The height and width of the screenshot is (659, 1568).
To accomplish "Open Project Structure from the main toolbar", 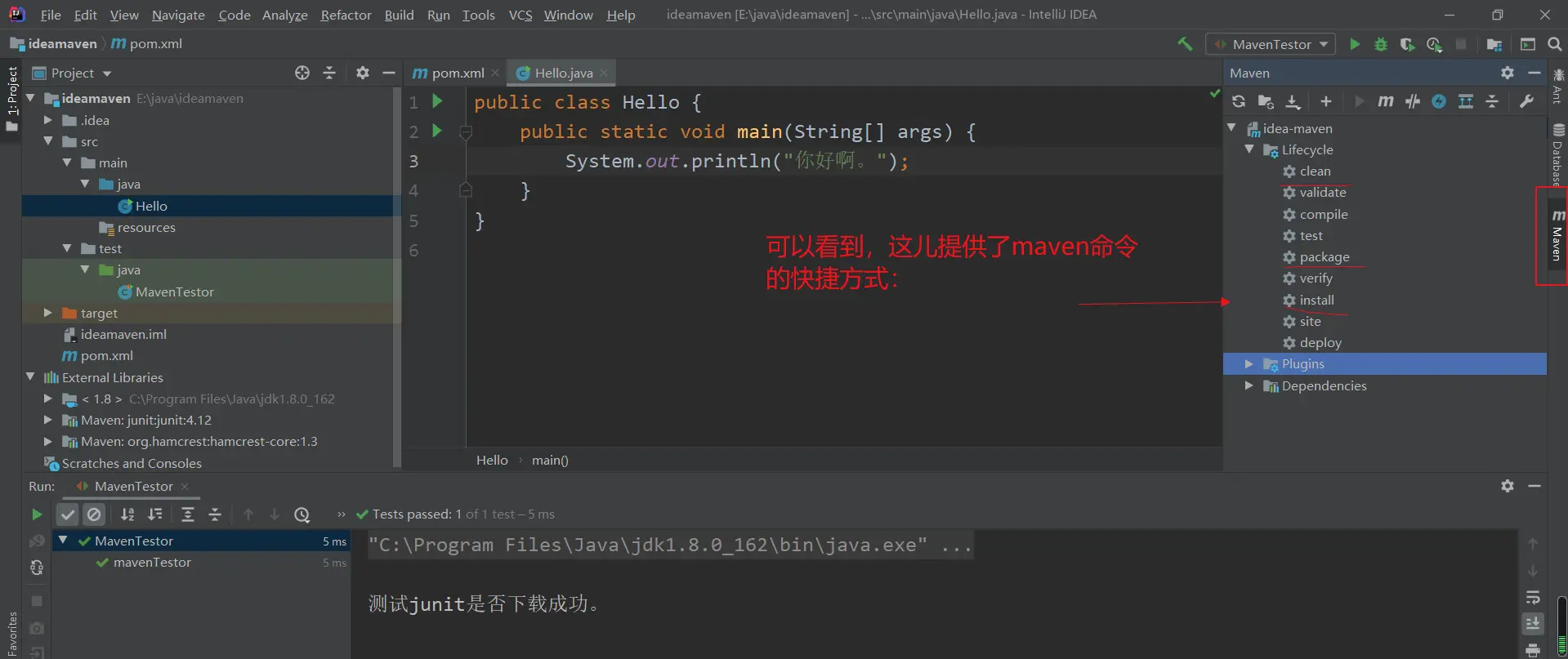I will pos(1494,44).
